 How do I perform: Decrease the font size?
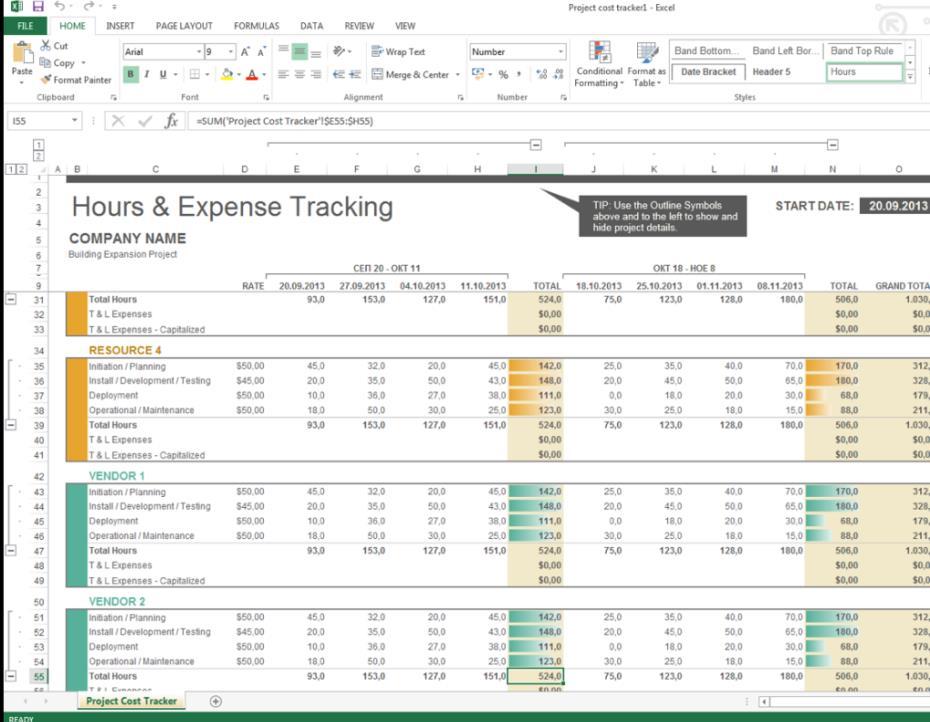click(x=262, y=52)
